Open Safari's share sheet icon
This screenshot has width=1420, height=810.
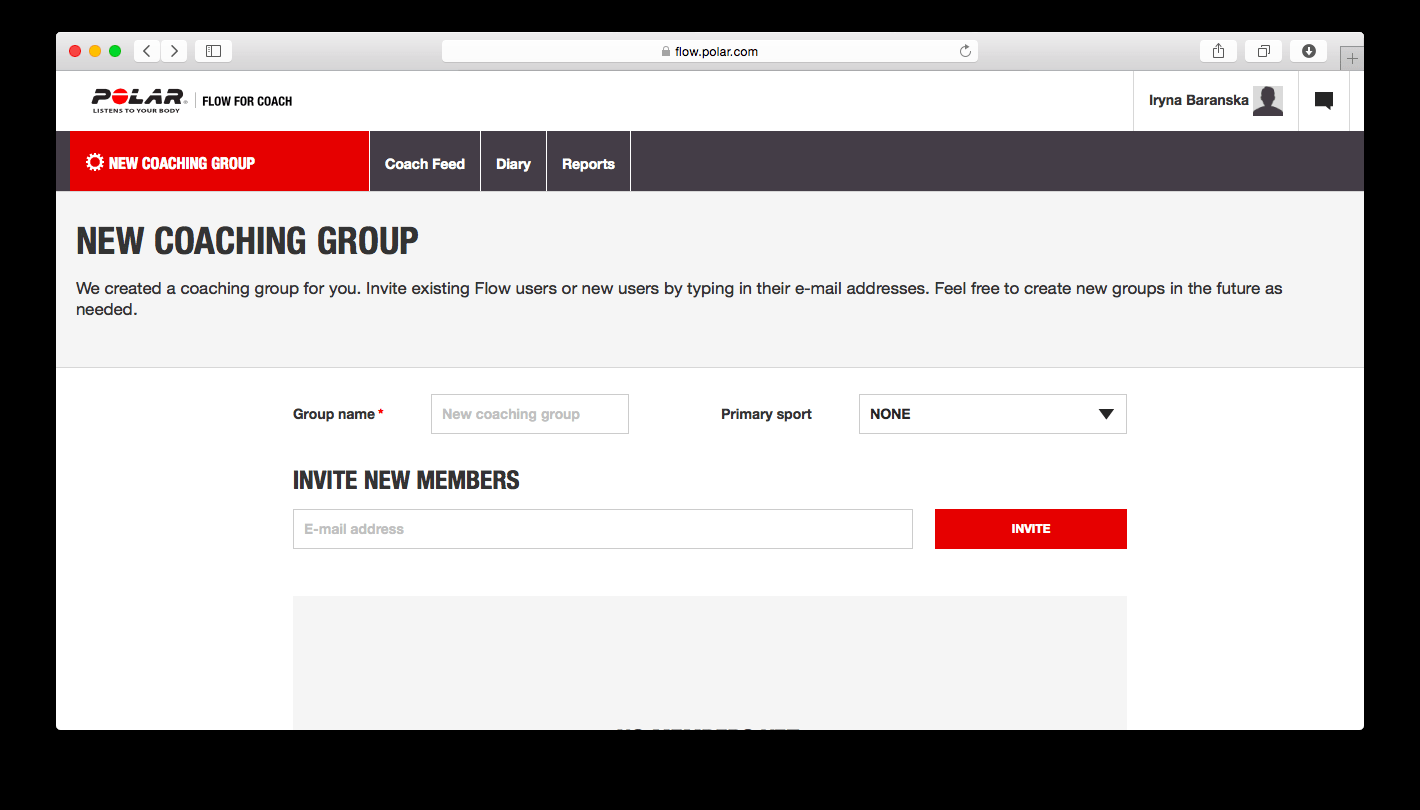(1218, 51)
